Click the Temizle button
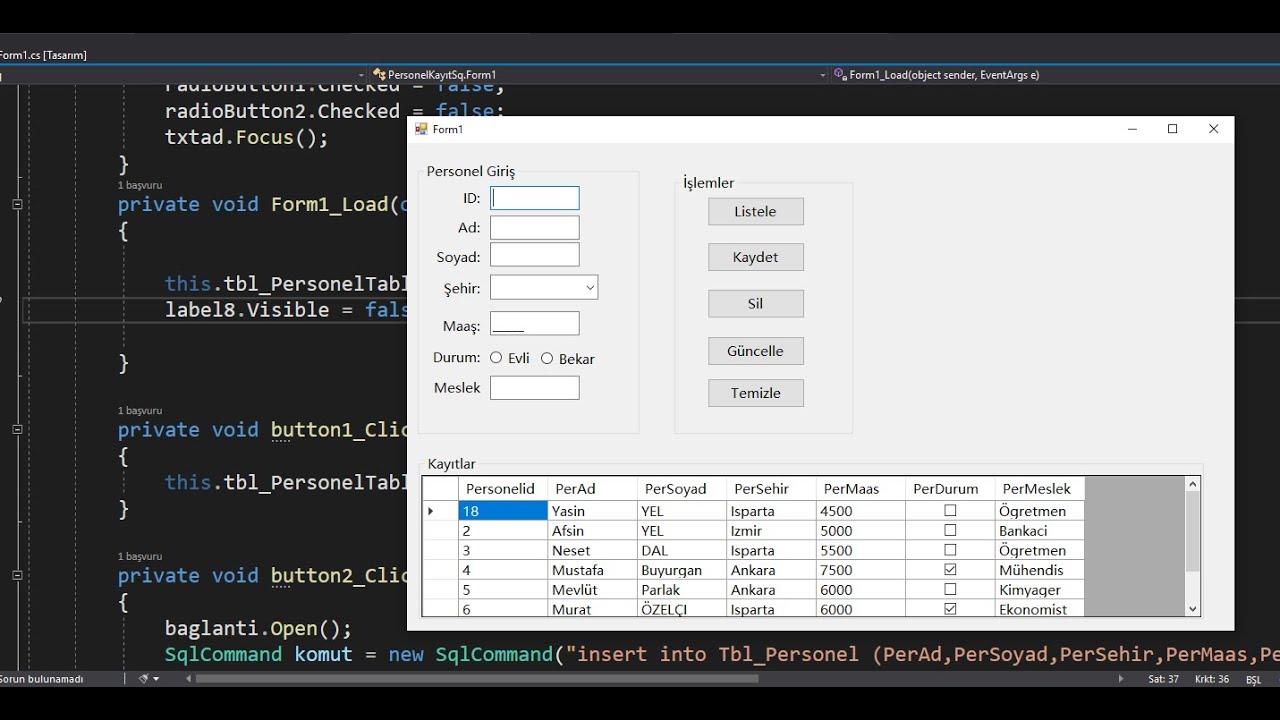1280x720 pixels. 755,393
